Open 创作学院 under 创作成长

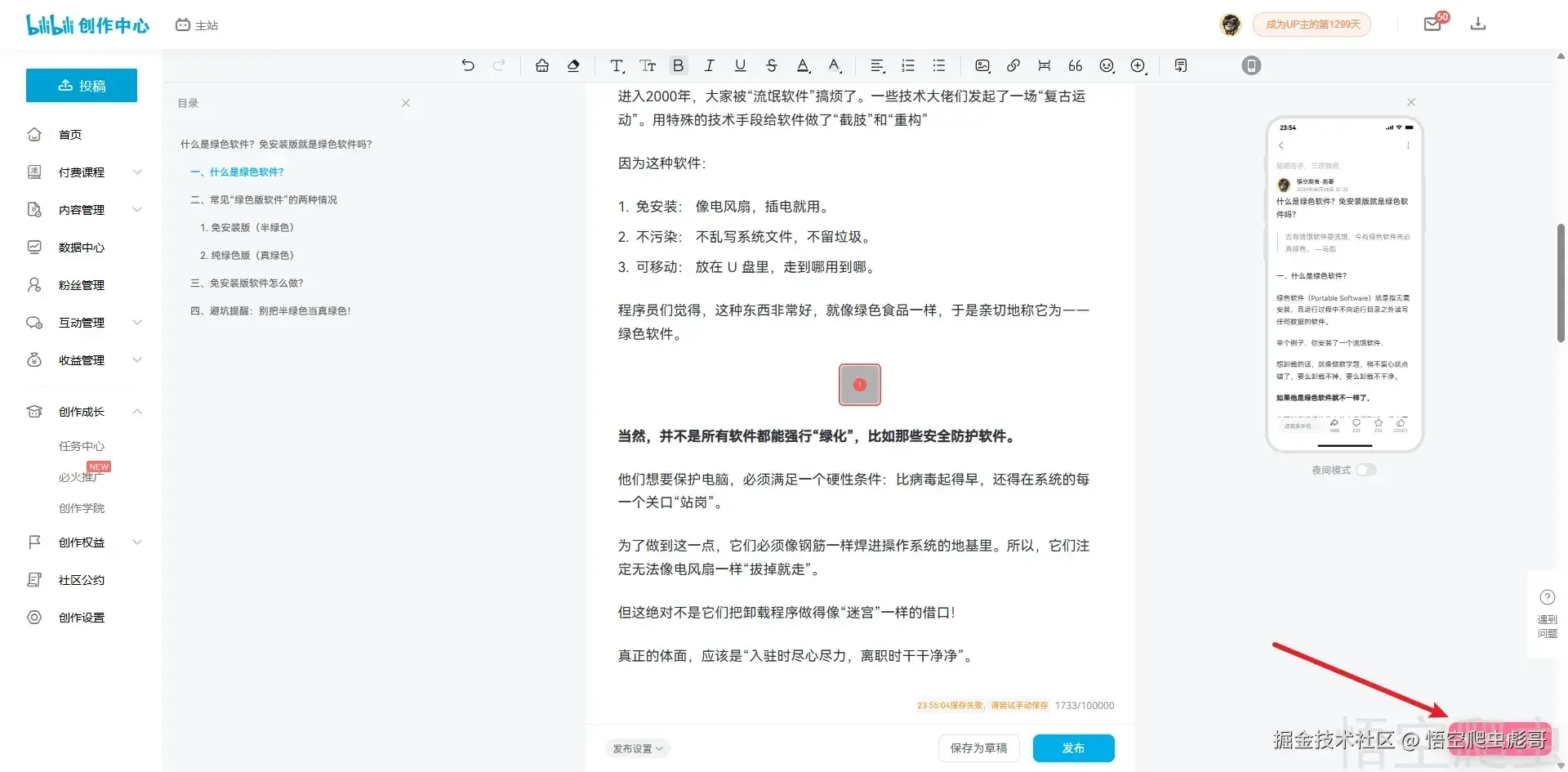tap(82, 508)
